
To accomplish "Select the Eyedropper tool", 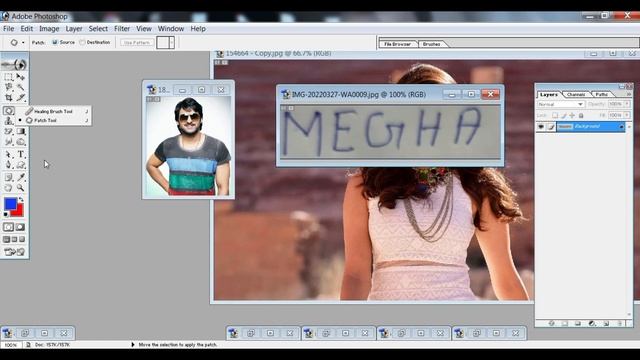I will [x=20, y=177].
